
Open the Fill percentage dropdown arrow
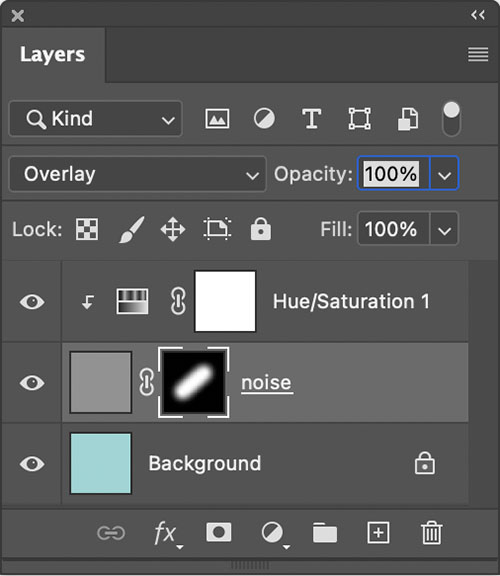coord(445,229)
